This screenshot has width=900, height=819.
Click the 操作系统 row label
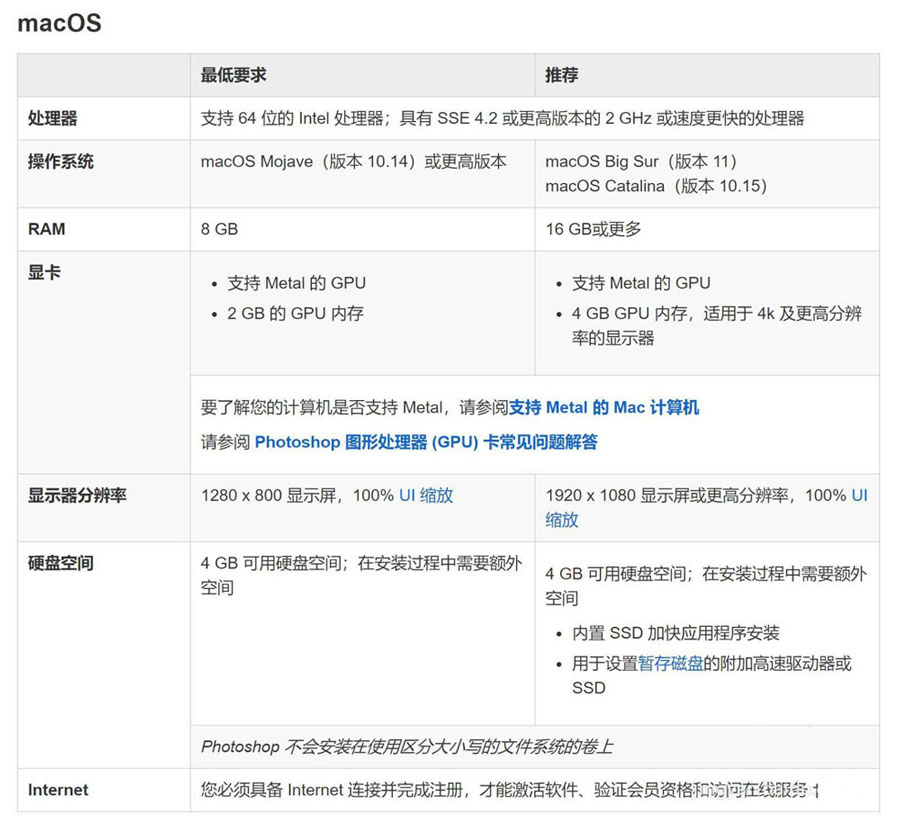click(61, 161)
